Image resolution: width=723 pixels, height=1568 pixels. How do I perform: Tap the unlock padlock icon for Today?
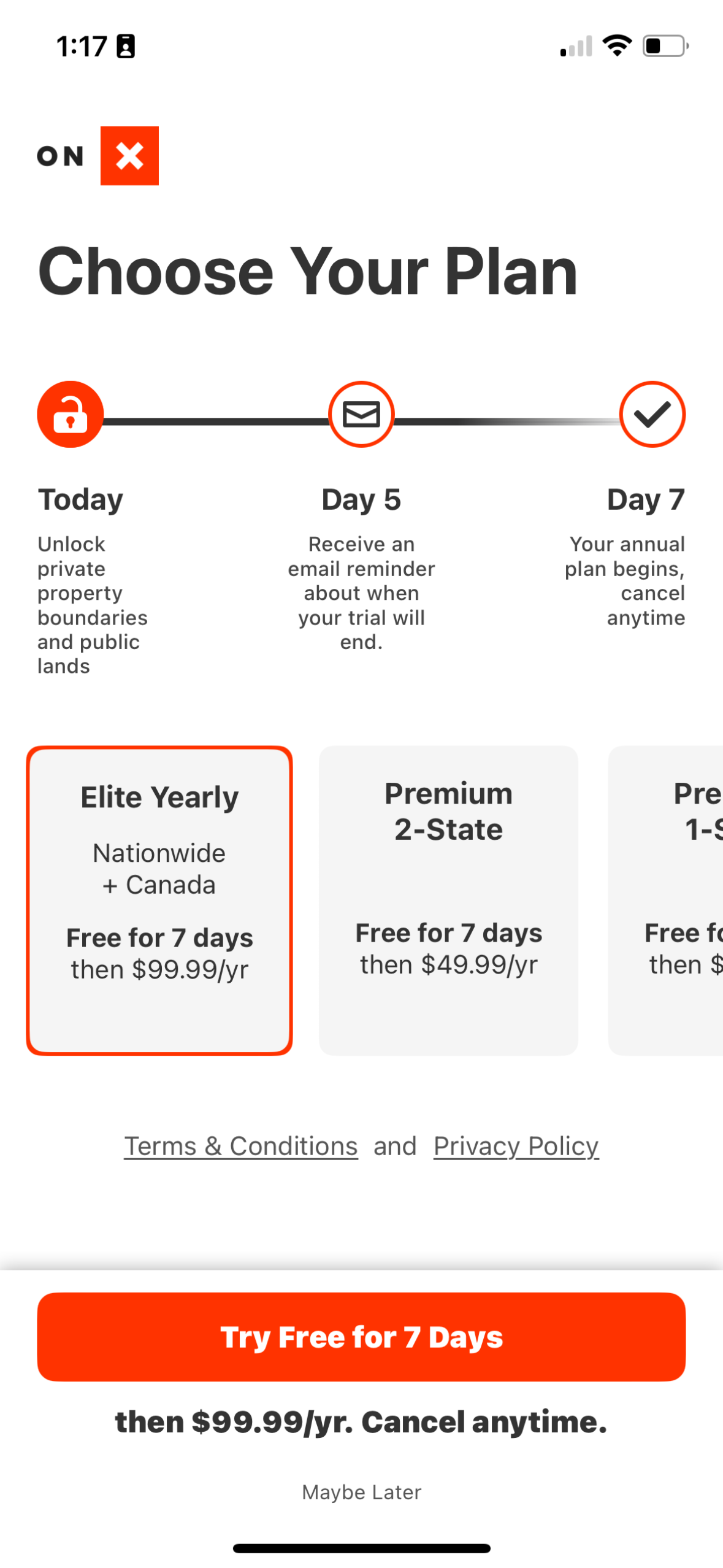click(71, 414)
